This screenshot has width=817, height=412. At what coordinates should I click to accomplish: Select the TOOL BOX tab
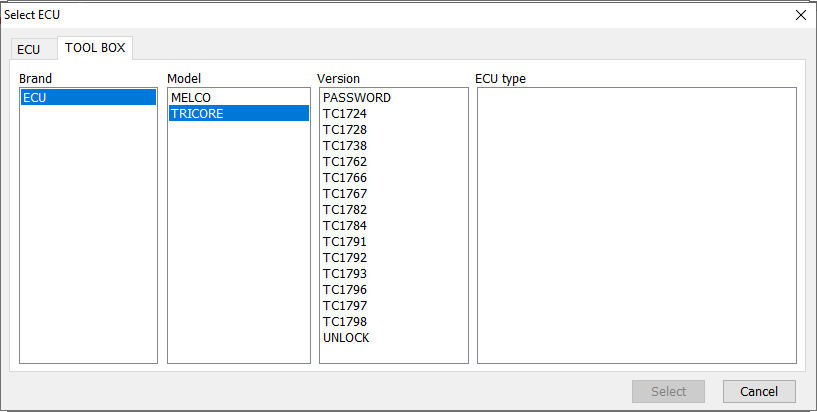click(95, 48)
